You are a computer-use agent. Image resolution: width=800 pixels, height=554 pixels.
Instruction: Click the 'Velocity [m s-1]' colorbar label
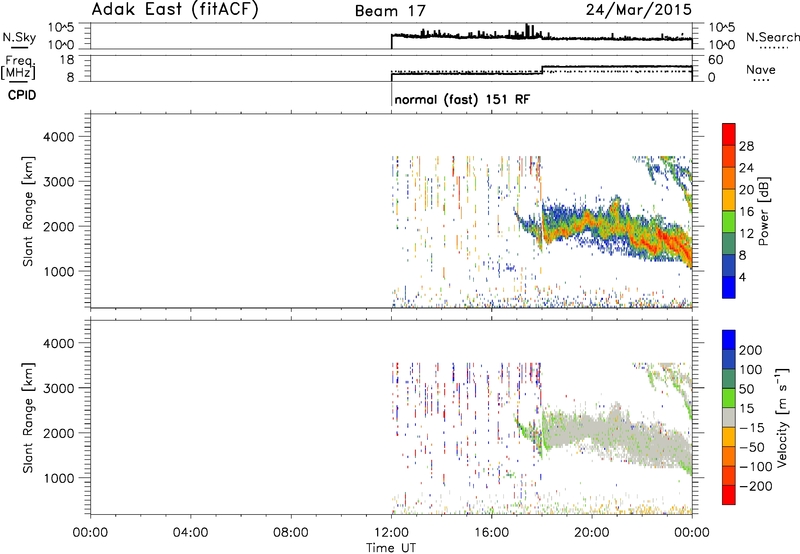pyautogui.click(x=781, y=417)
